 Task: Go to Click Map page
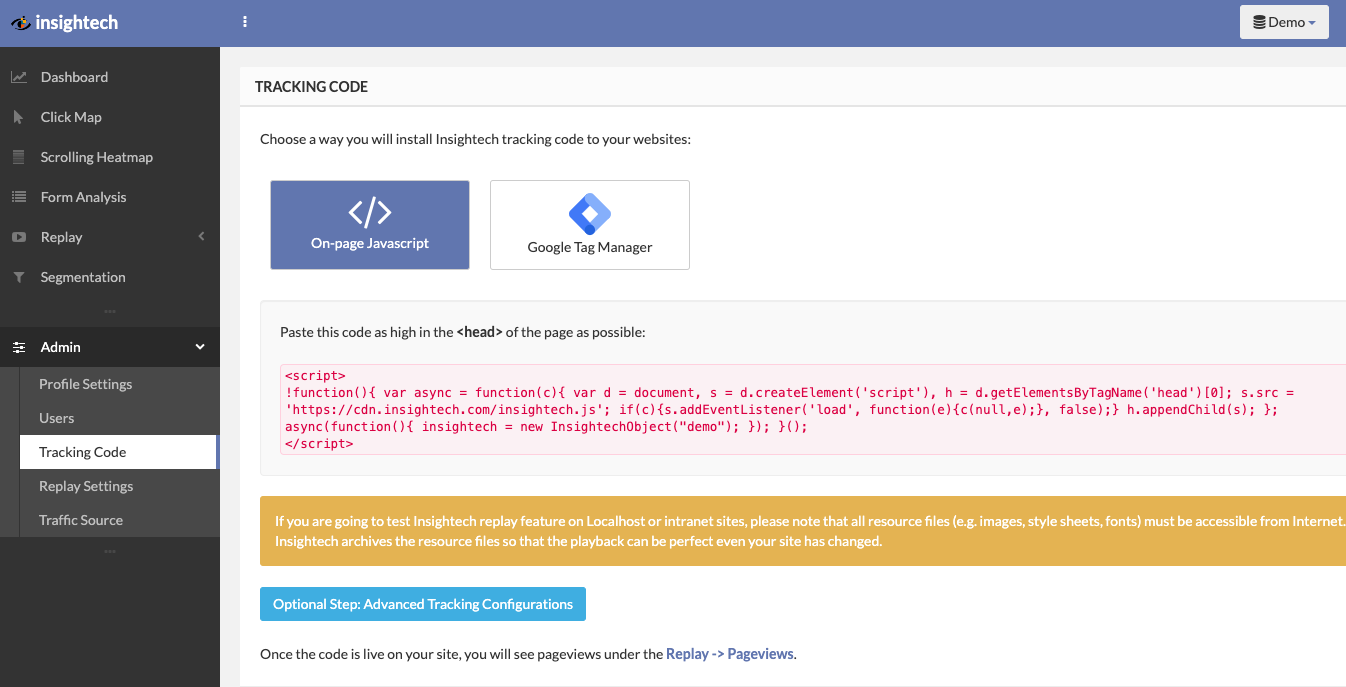tap(110, 117)
